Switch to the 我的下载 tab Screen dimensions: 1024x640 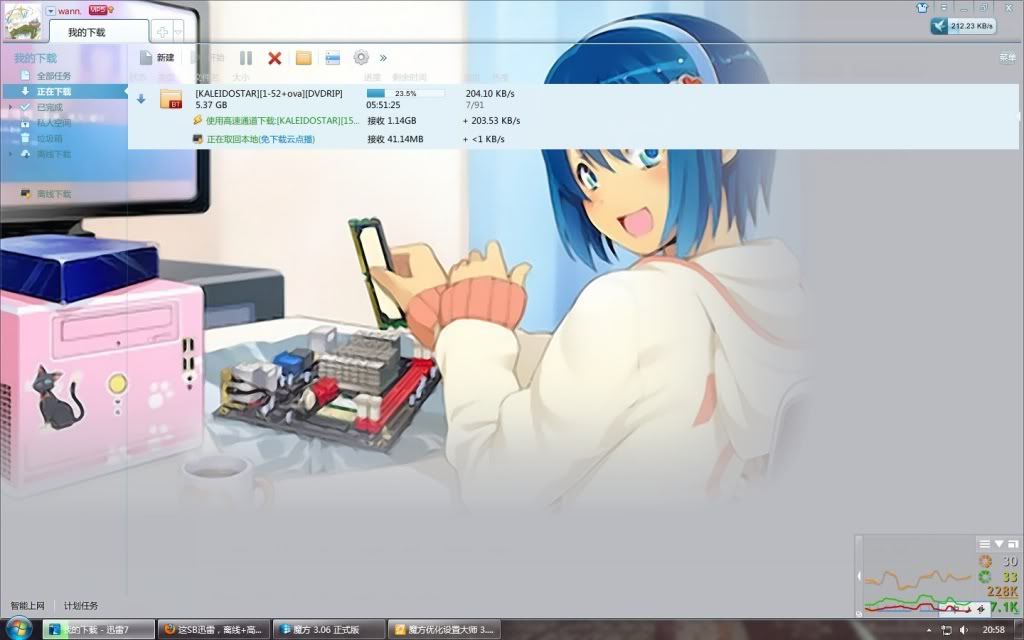[x=99, y=32]
